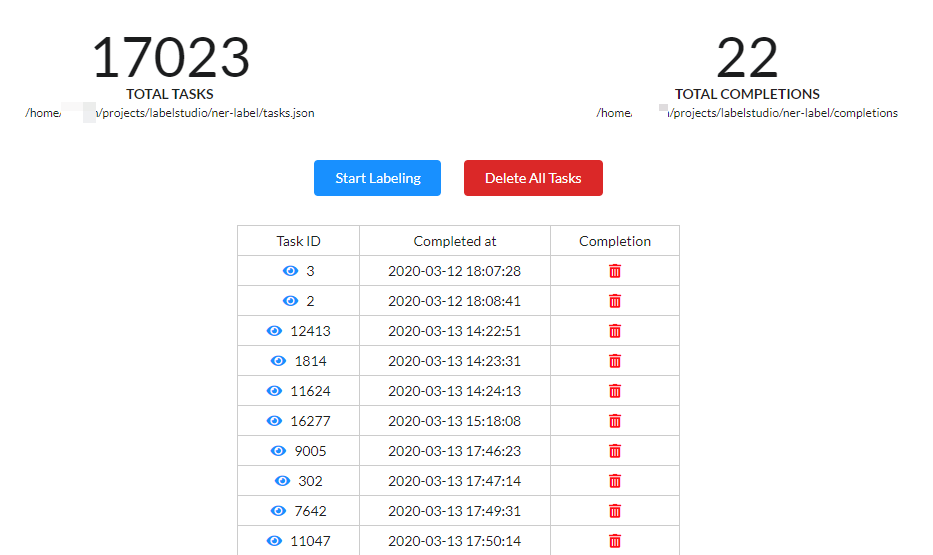Click task ID number 16277
Screen dimensions: 933x555
click(310, 421)
